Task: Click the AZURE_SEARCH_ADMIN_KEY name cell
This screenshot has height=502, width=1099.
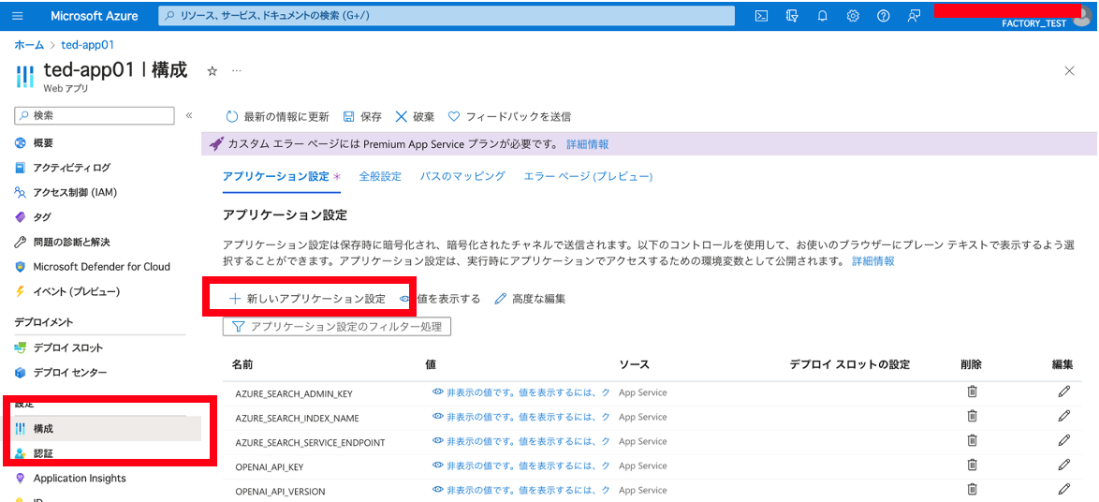Action: click(x=294, y=394)
